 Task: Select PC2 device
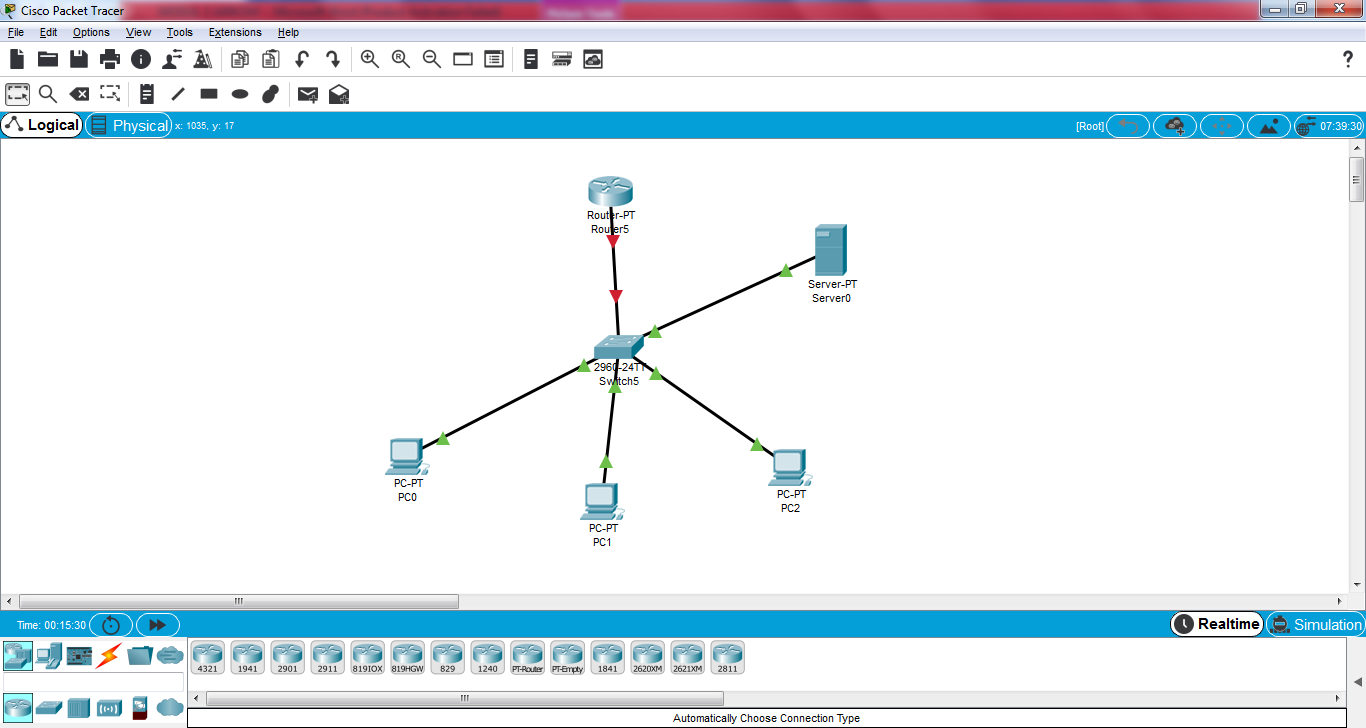(790, 467)
